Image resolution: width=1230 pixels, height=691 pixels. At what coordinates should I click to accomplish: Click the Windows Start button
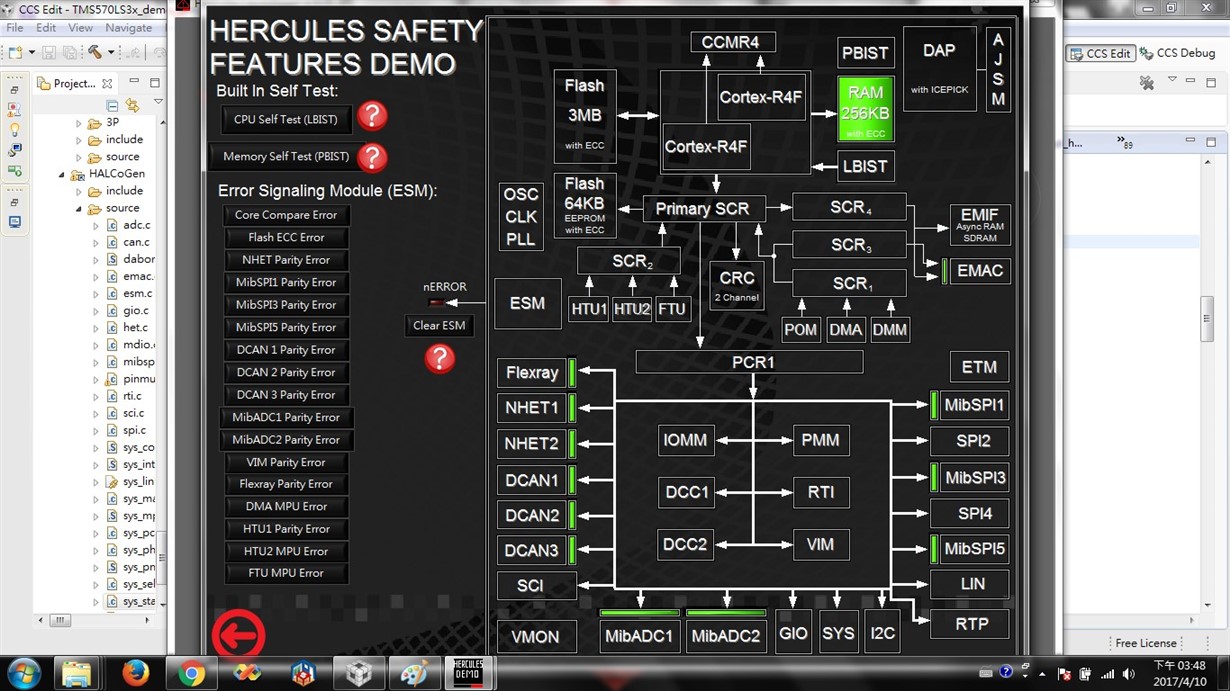(22, 673)
